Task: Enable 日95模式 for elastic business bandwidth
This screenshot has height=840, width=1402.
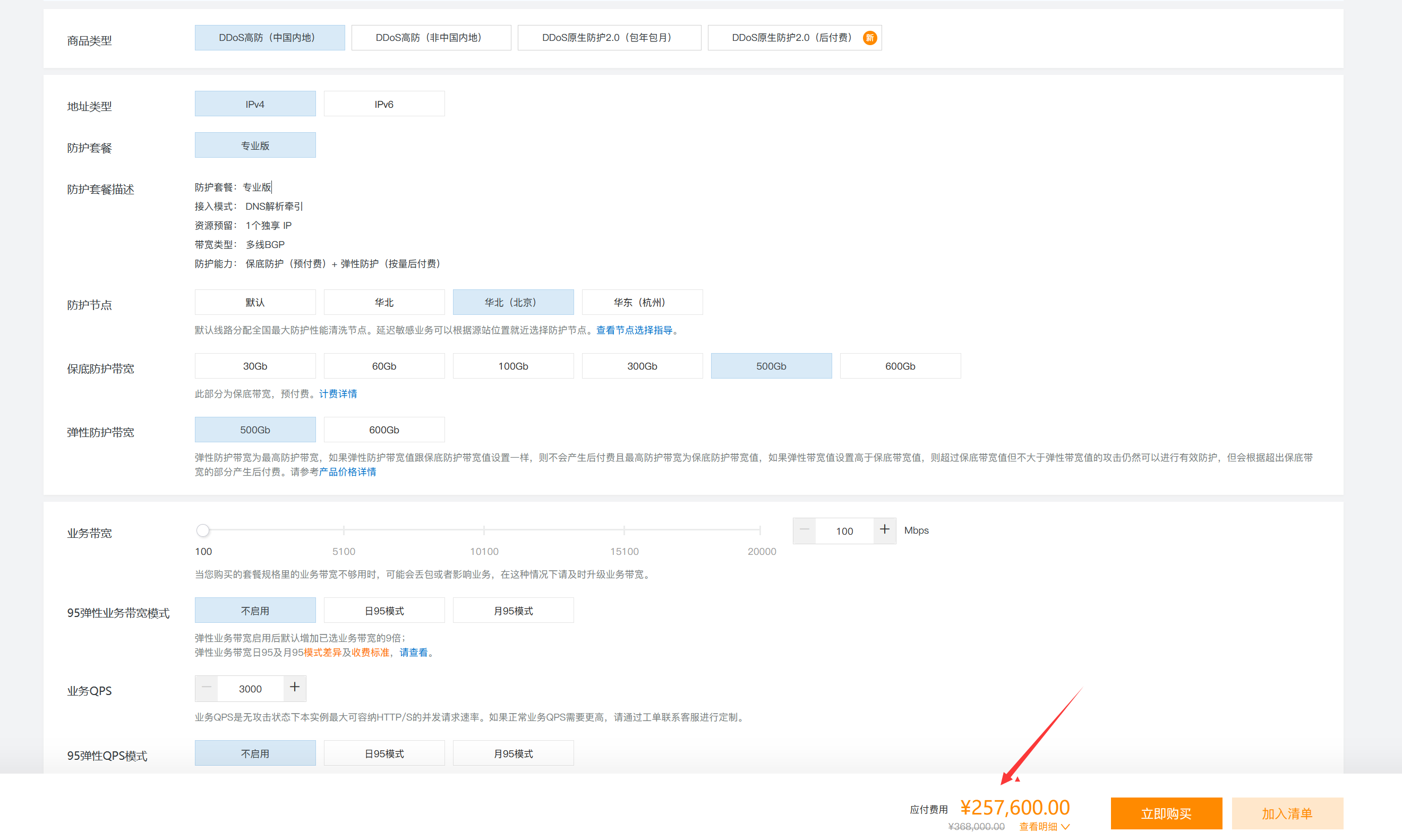Action: (384, 611)
